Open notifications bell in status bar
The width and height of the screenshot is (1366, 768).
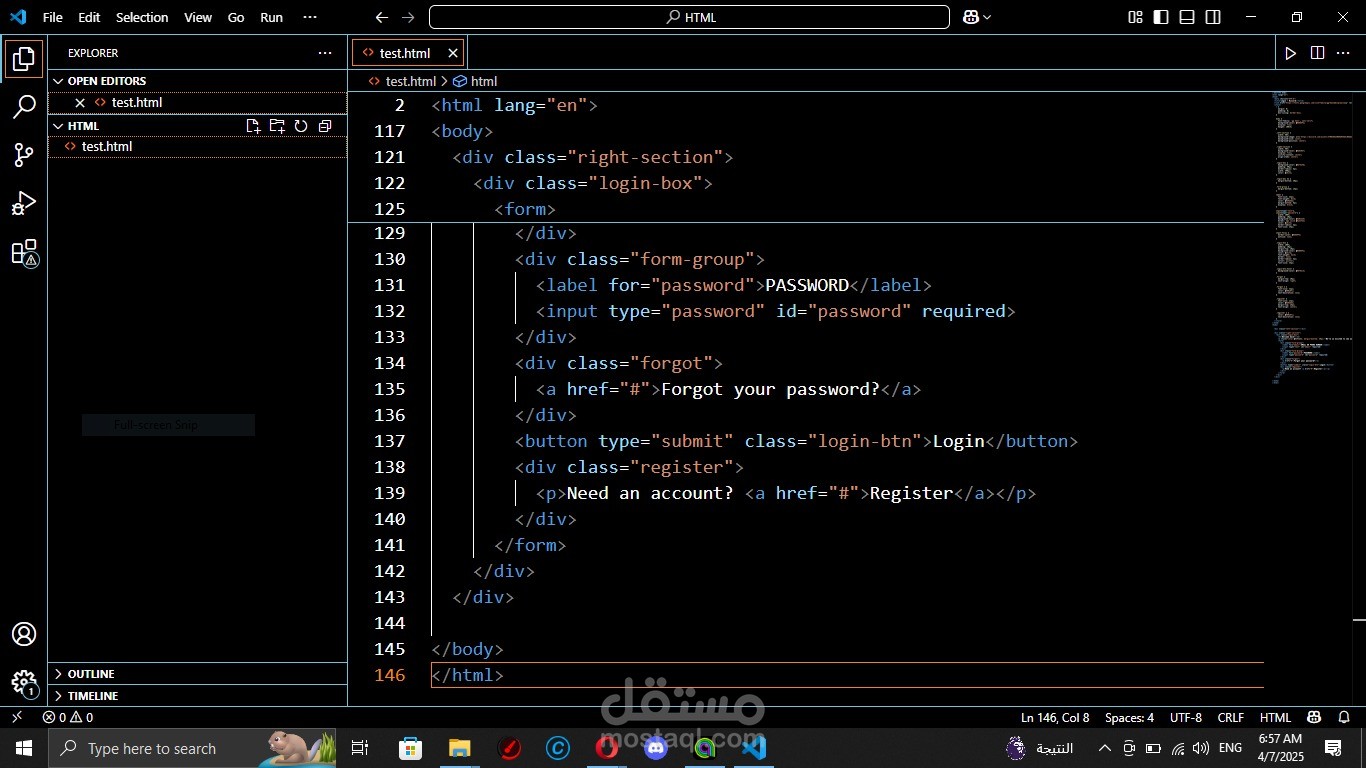tap(1342, 717)
